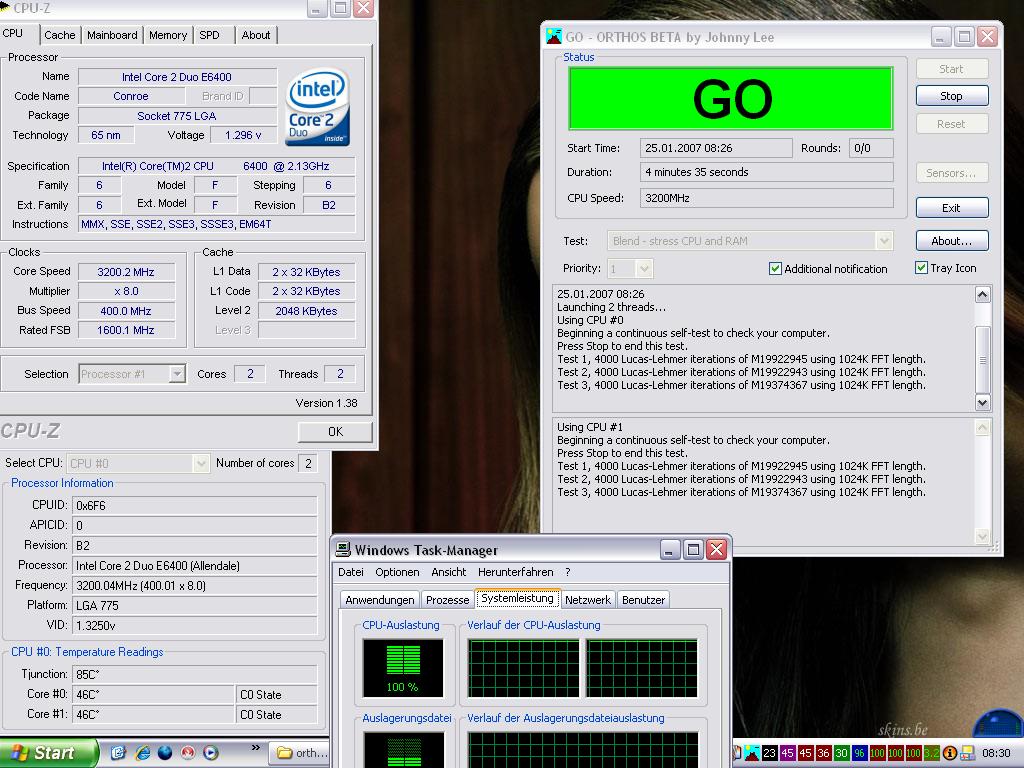
Task: Open the Select CPU #0 dropdown
Action: pyautogui.click(x=201, y=463)
